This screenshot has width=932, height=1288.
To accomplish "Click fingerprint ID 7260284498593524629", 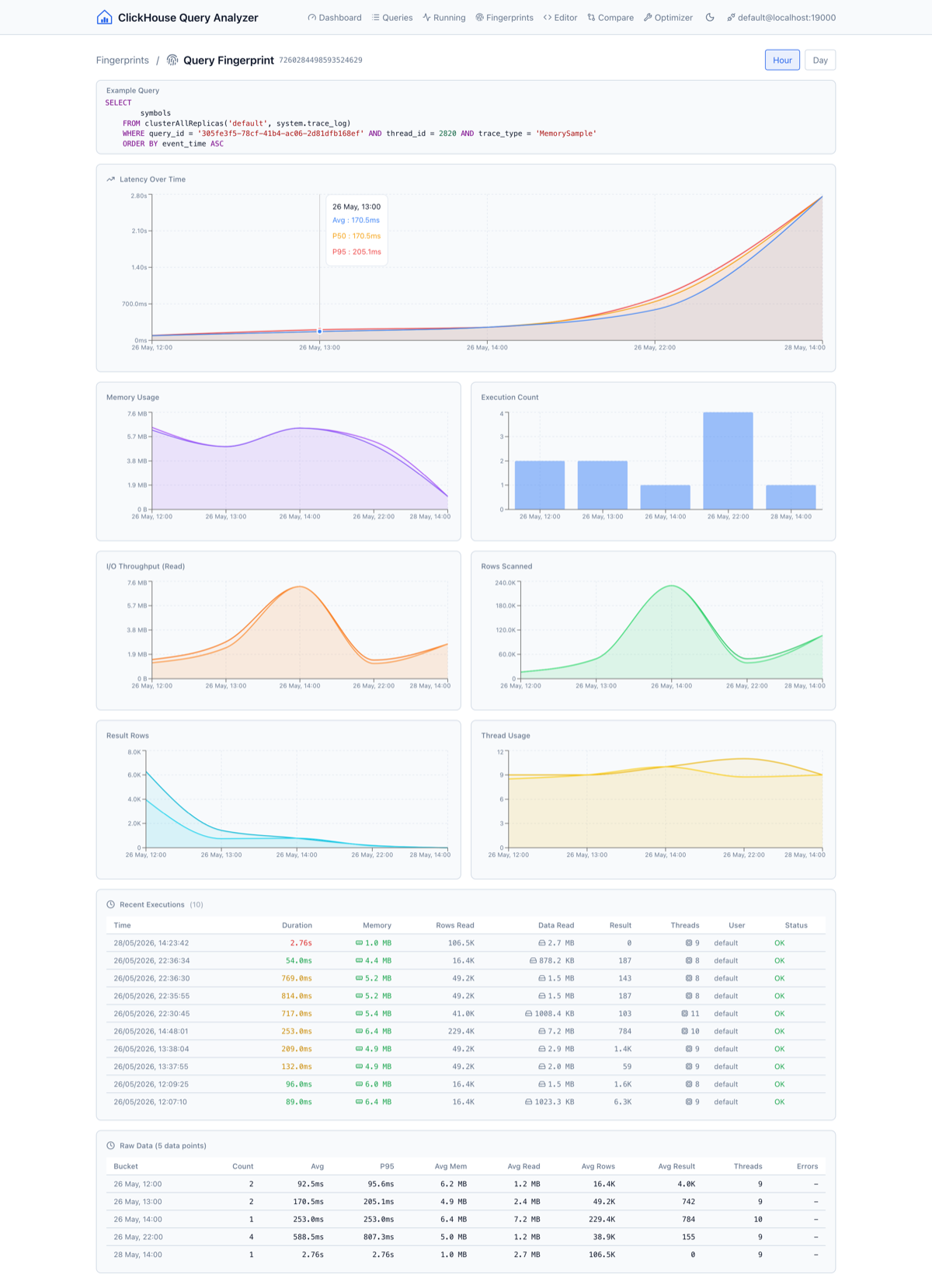I will [x=321, y=60].
